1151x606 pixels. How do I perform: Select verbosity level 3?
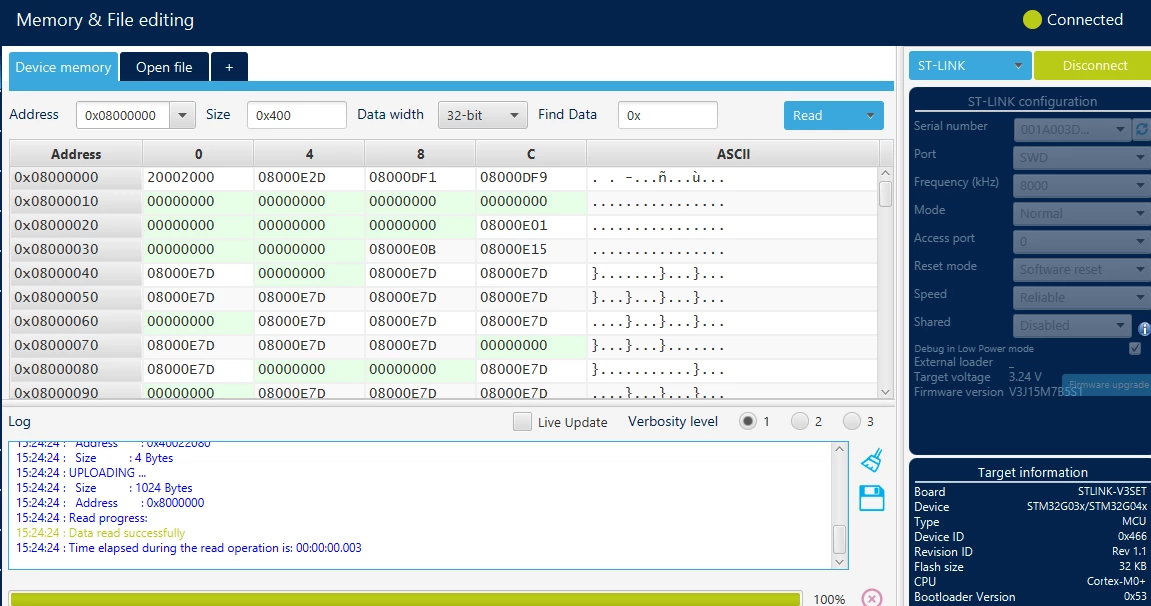[852, 421]
